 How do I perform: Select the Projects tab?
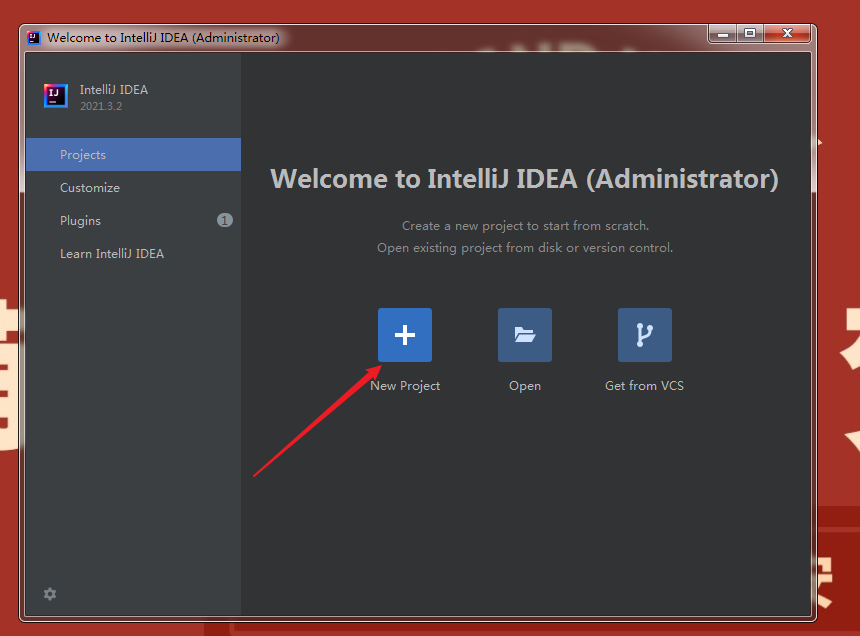(133, 155)
